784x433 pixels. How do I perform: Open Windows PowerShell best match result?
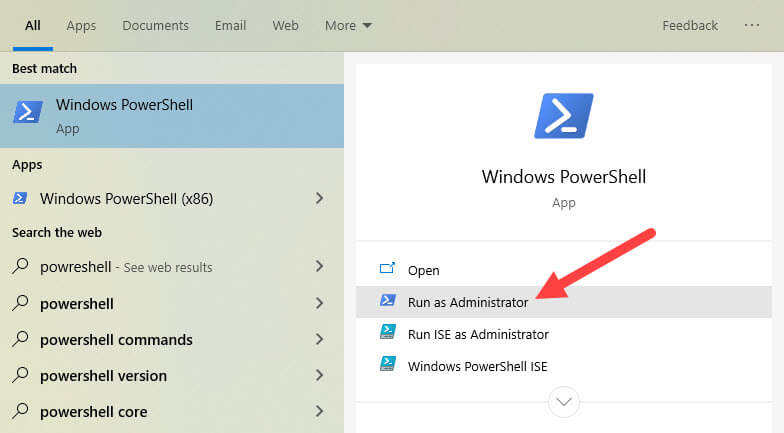point(172,116)
